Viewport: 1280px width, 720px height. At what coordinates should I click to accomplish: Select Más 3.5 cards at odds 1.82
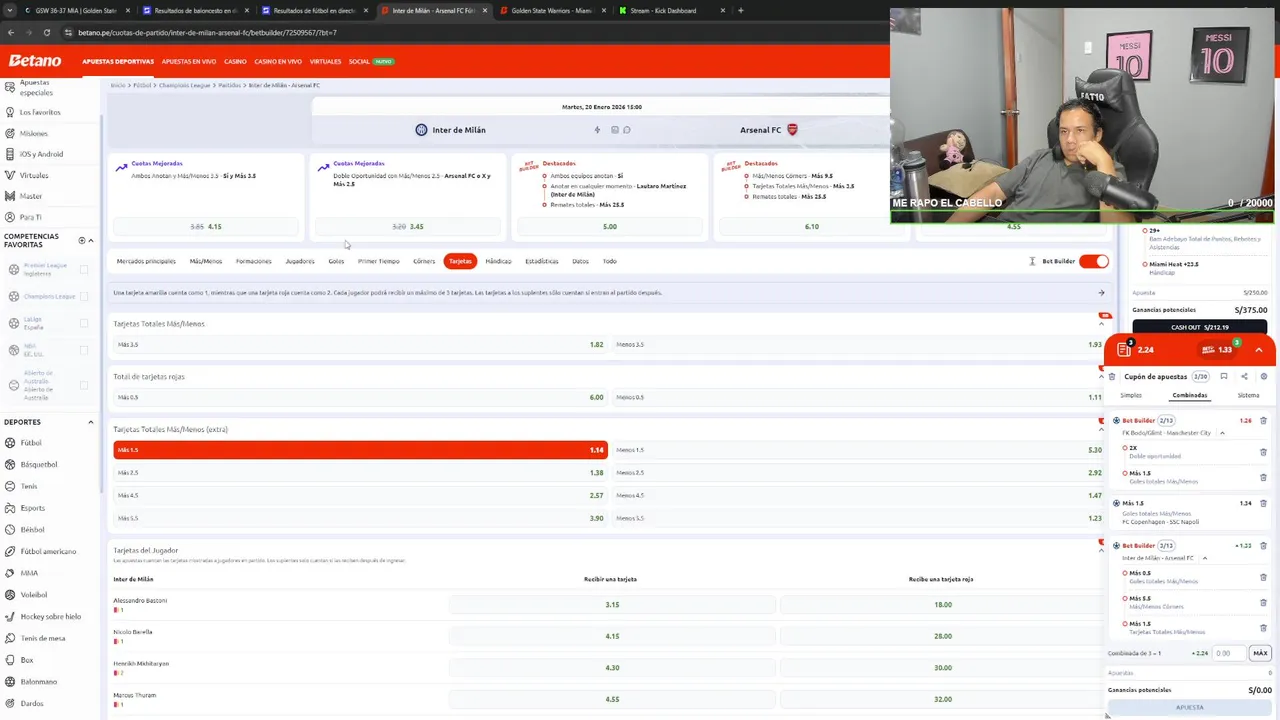(x=360, y=344)
